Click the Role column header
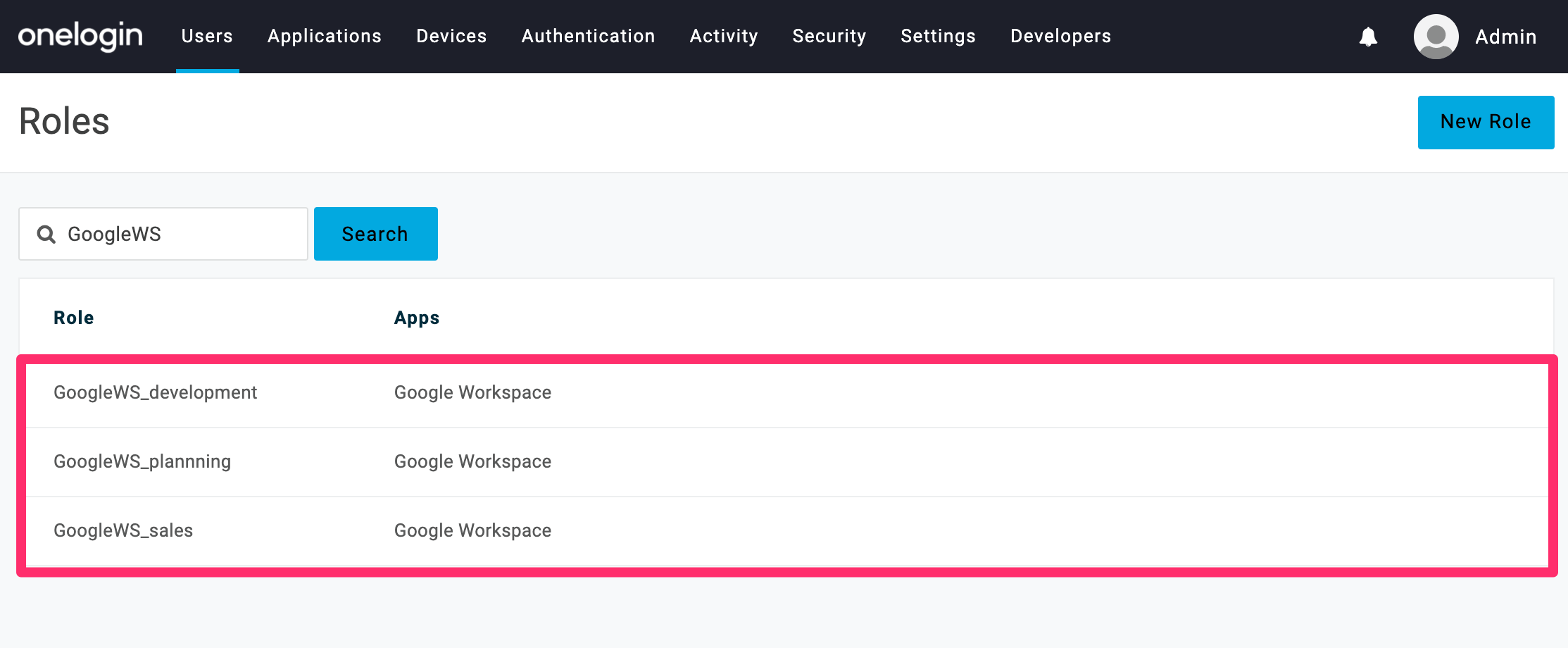This screenshot has width=1568, height=648. (74, 318)
